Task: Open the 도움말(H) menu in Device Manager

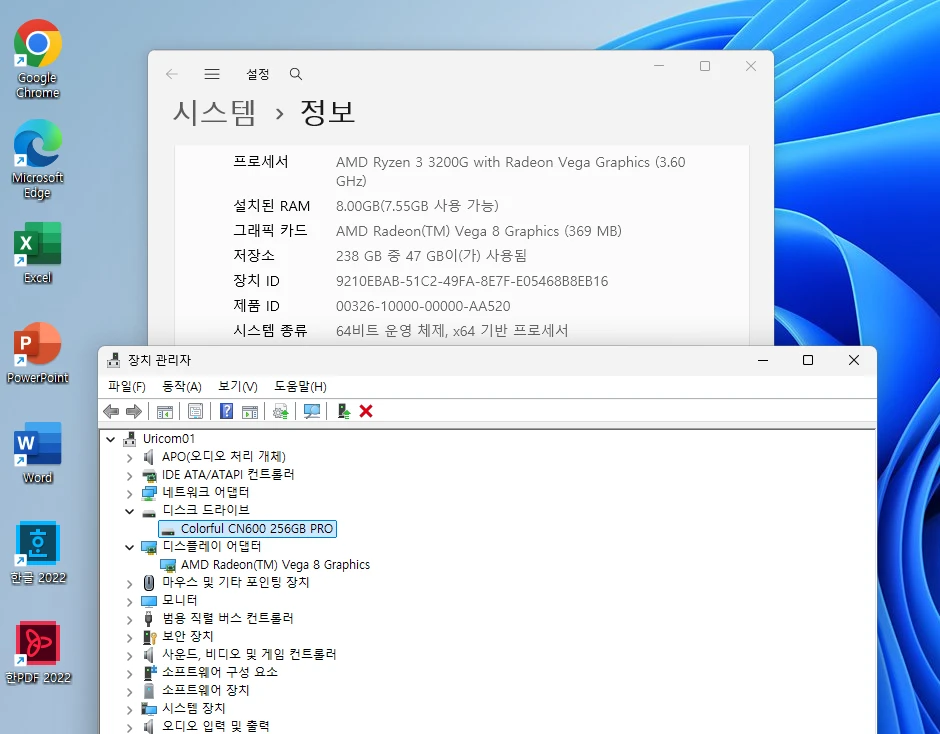Action: (300, 386)
